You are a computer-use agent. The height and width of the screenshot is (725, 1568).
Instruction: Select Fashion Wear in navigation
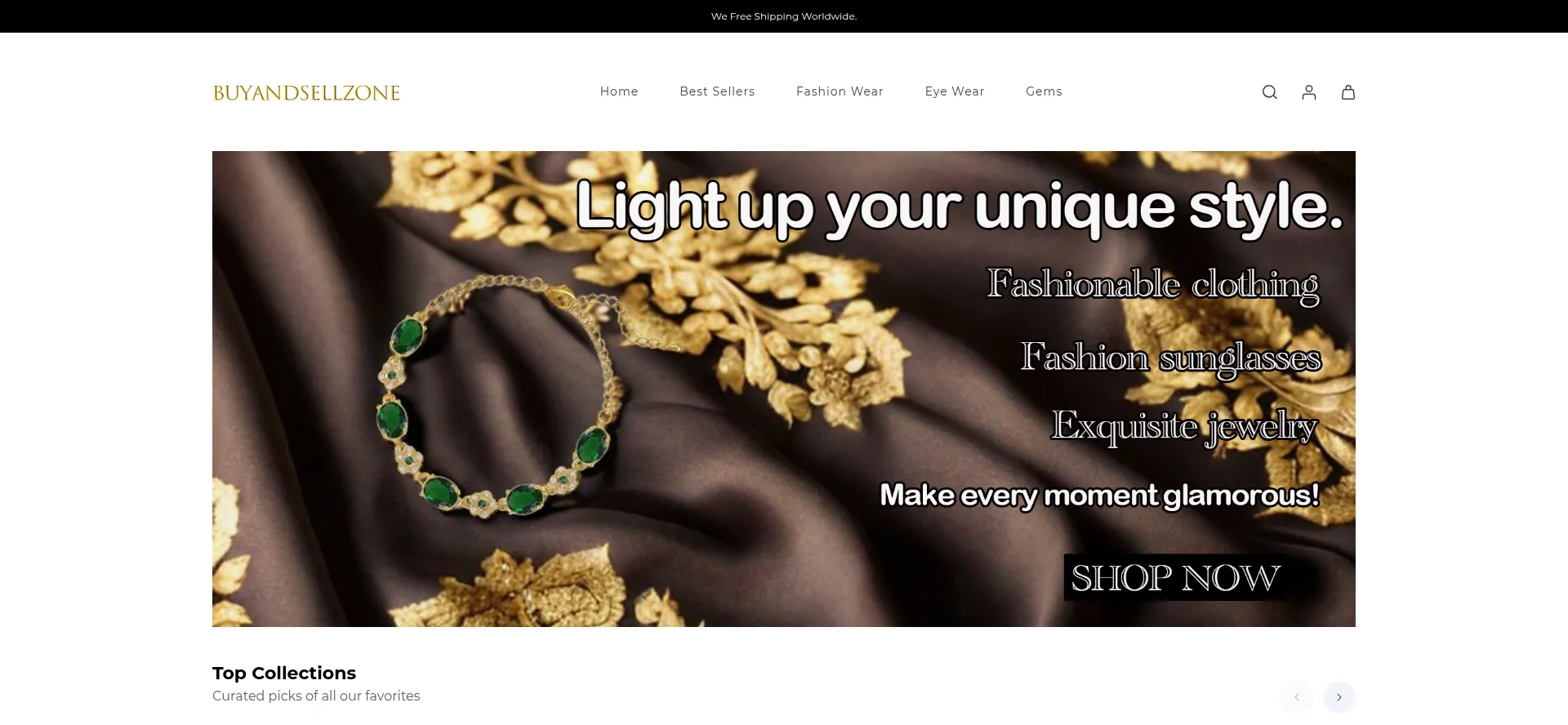(x=840, y=91)
